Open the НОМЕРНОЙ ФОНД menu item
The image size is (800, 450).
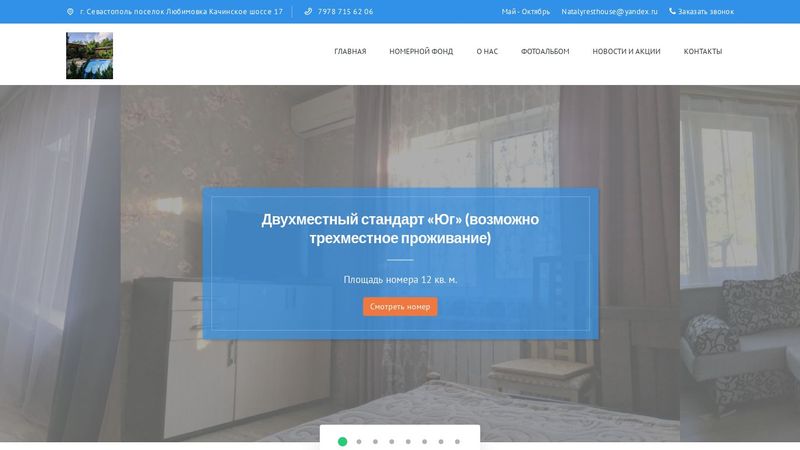pos(421,52)
